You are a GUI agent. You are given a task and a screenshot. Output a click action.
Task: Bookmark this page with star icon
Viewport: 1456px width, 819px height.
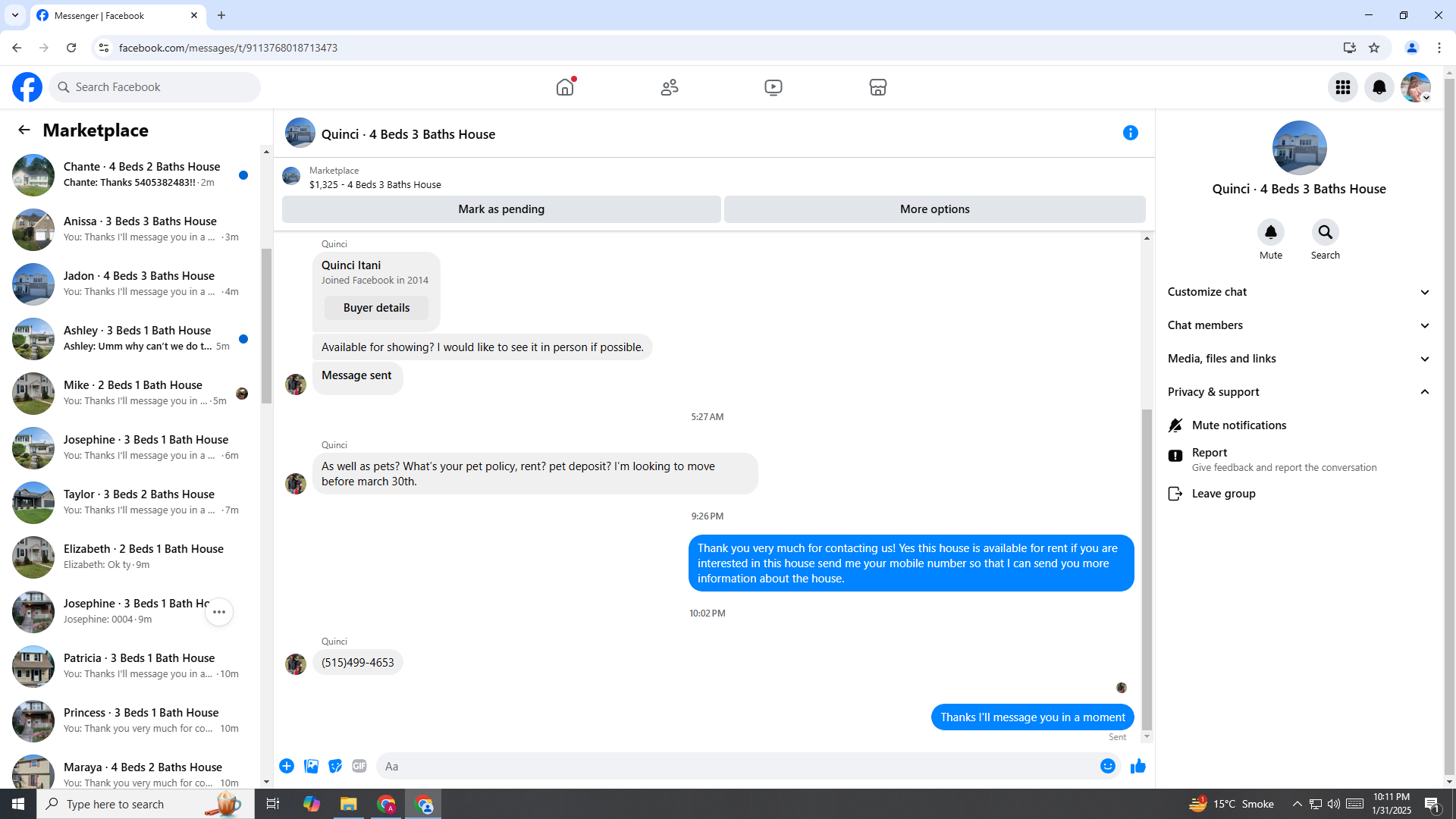(1374, 48)
